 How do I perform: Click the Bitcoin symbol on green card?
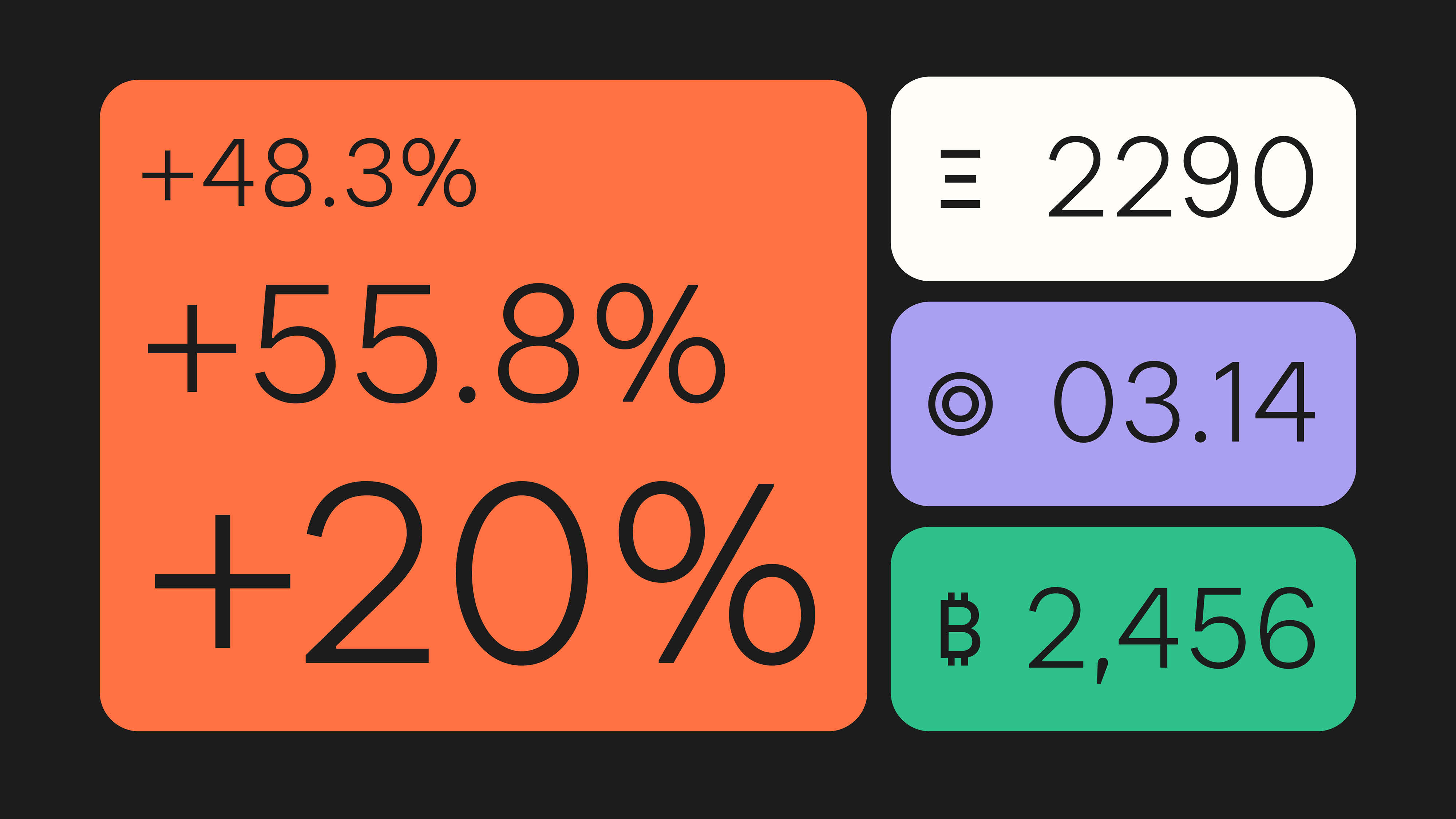[x=960, y=629]
